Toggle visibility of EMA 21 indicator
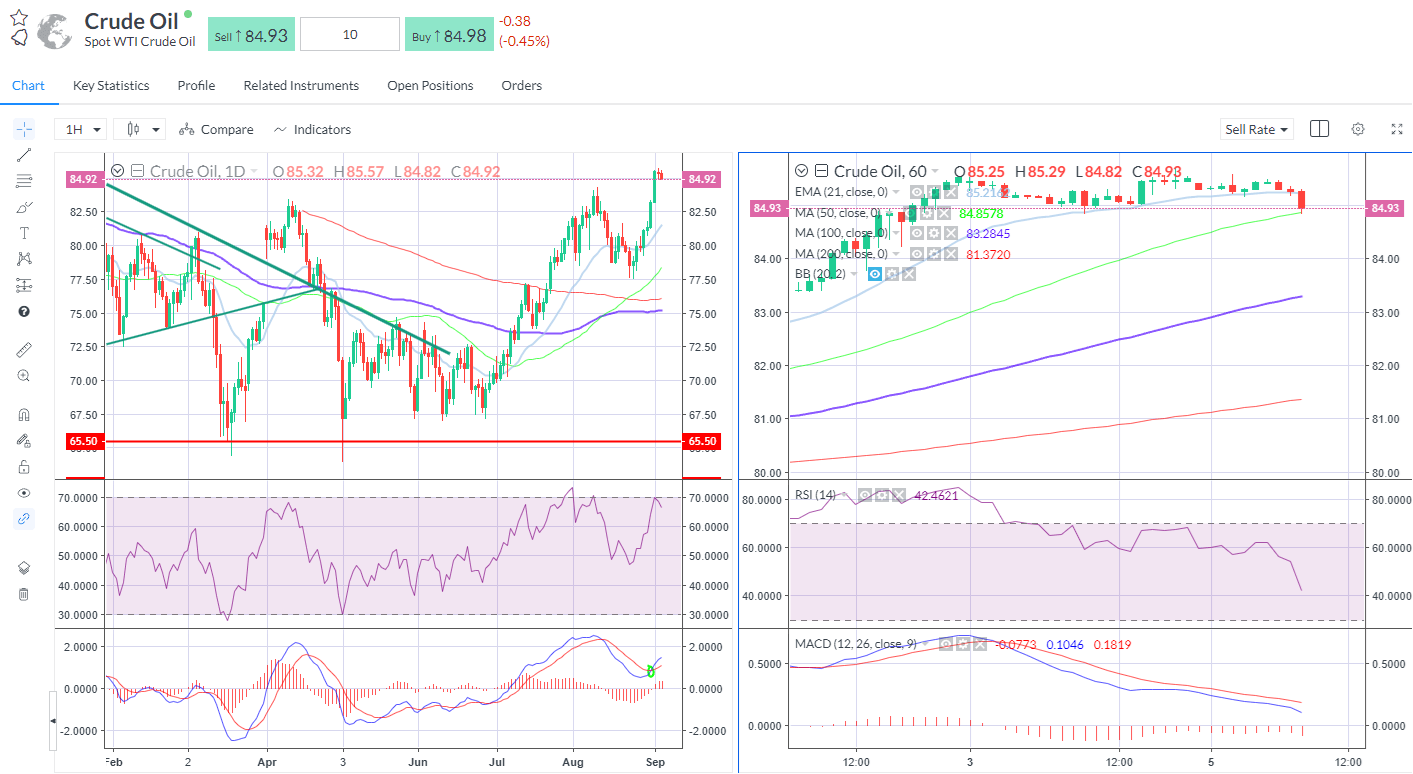 pyautogui.click(x=917, y=192)
